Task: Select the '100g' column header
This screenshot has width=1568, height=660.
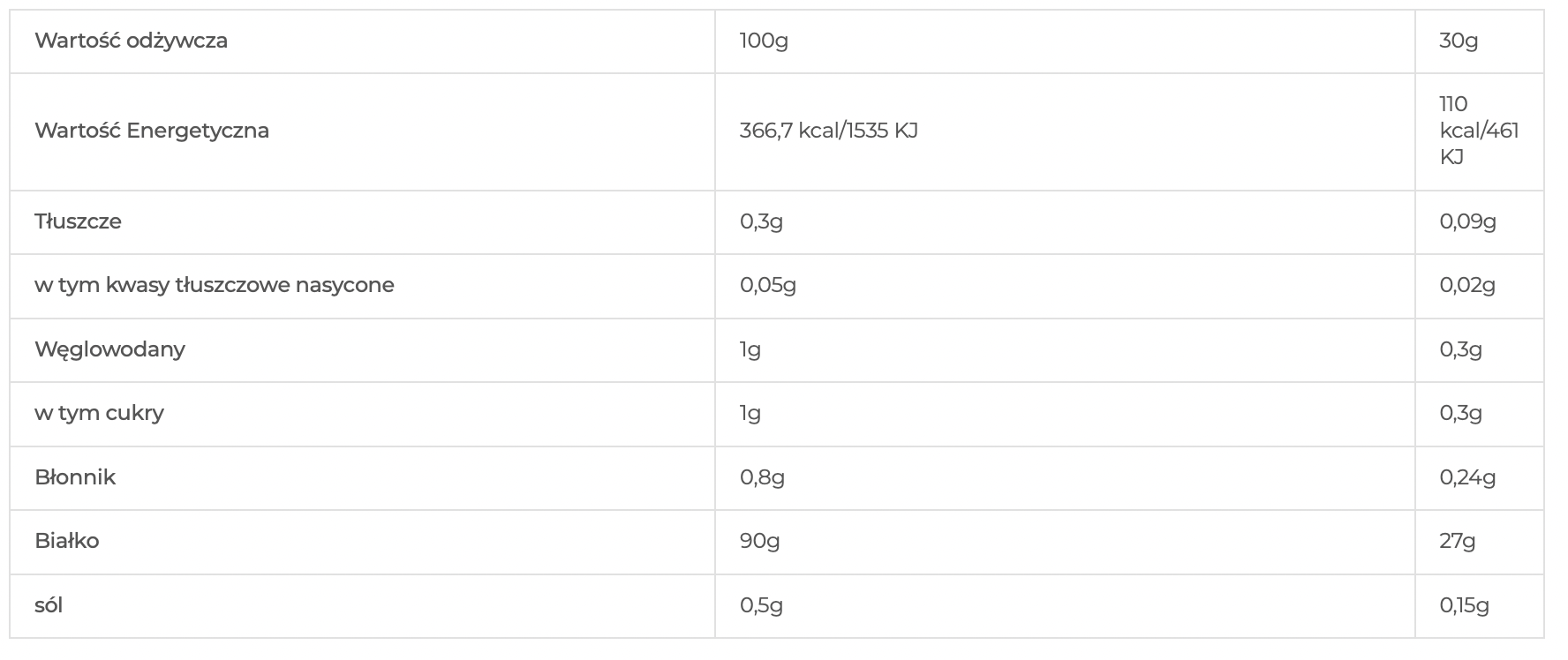Action: pos(764,41)
